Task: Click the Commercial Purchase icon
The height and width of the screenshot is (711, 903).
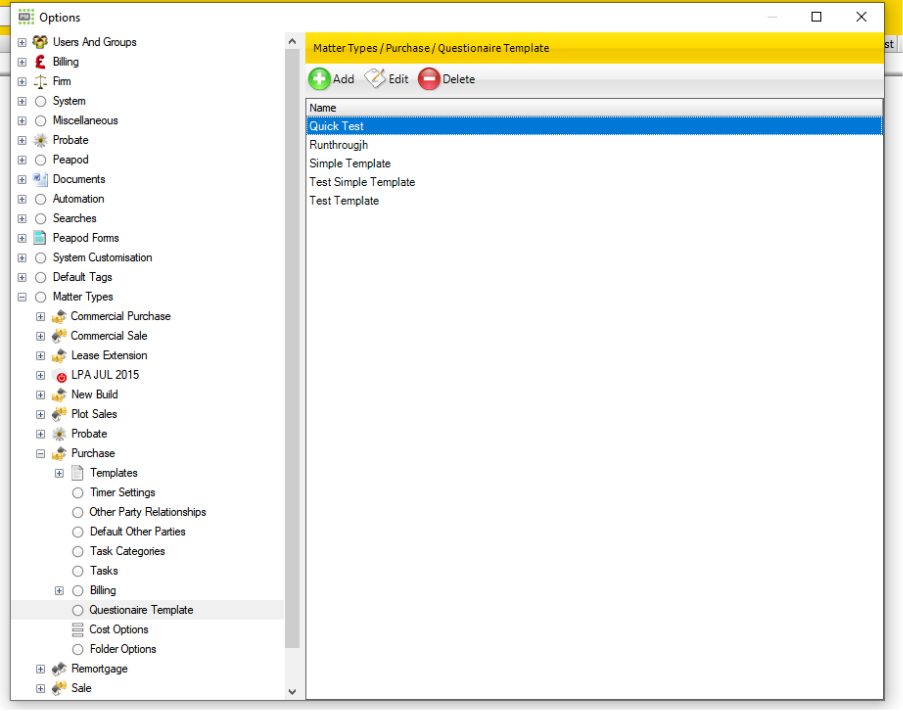Action: [59, 316]
